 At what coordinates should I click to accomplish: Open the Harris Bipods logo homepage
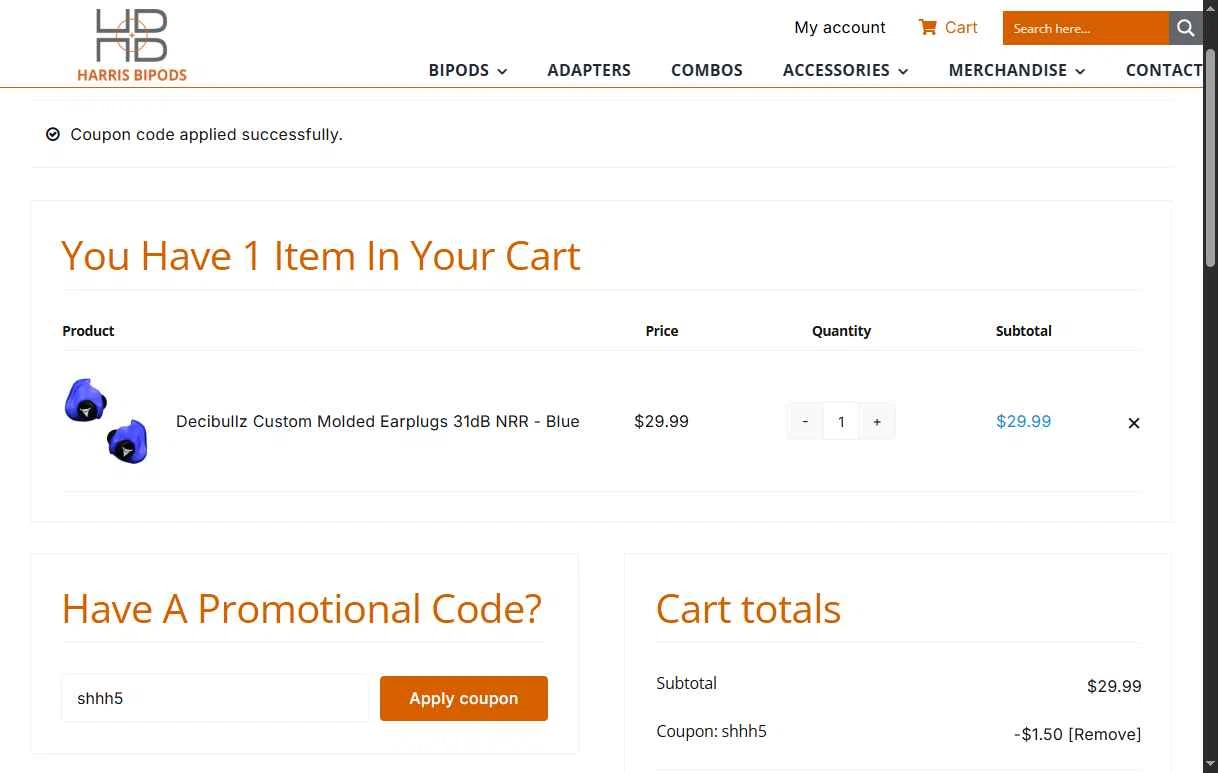131,44
